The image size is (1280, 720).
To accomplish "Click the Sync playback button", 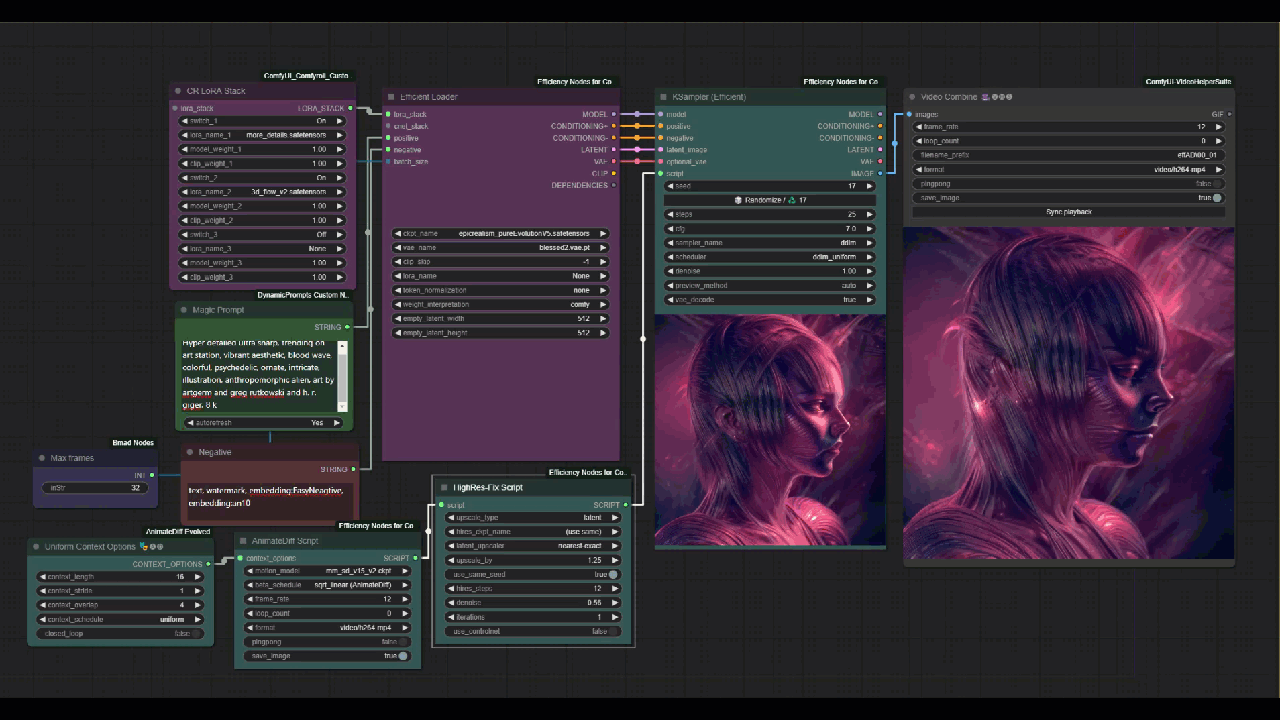I will [x=1068, y=212].
